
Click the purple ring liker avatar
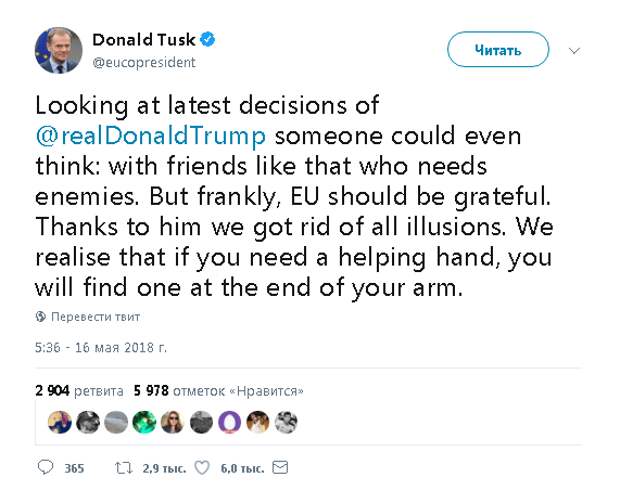[229, 422]
